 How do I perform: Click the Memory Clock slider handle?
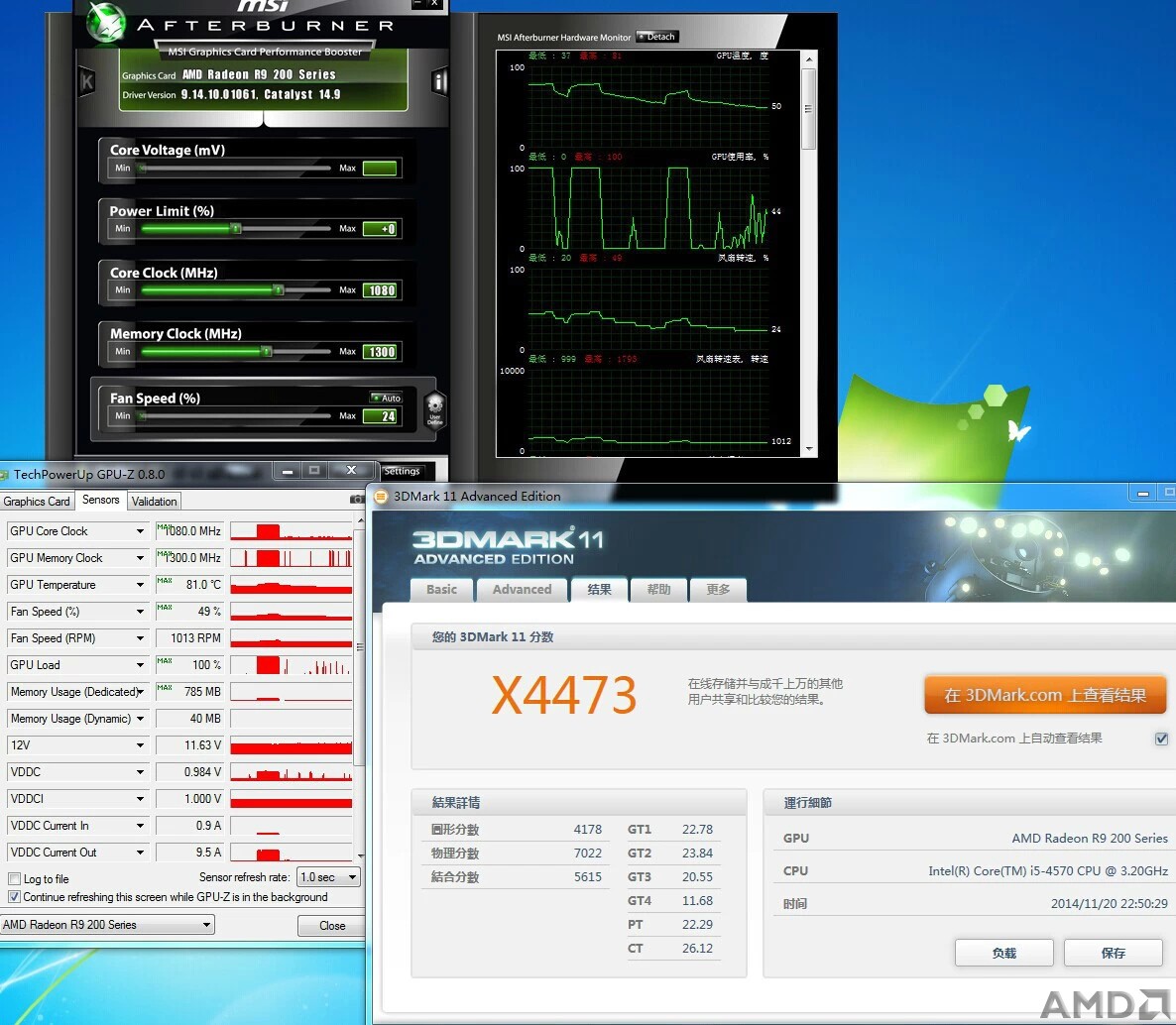click(x=267, y=352)
